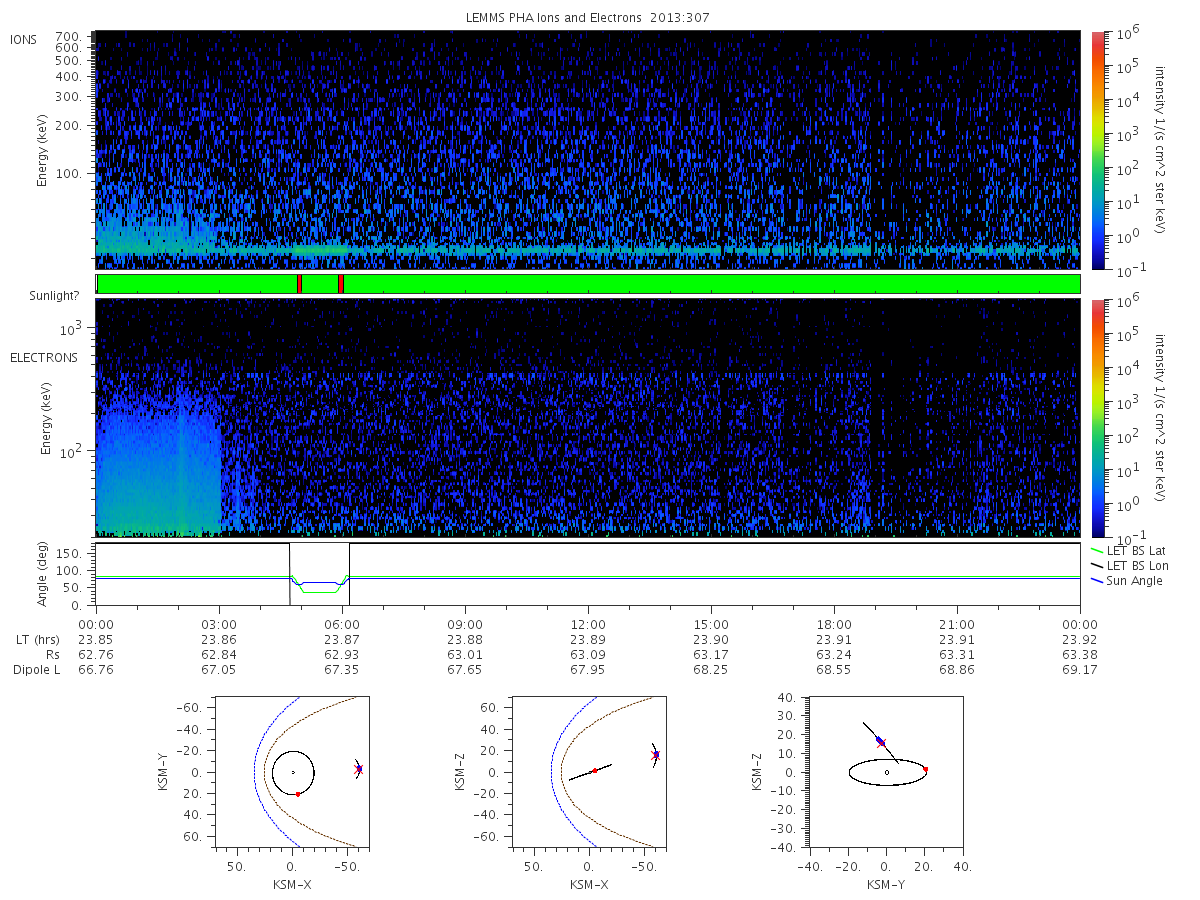Click the blue bow shock curve in KSM-X/KSM-Z plot
Viewport: 1200px width, 900px height.
tap(552, 770)
